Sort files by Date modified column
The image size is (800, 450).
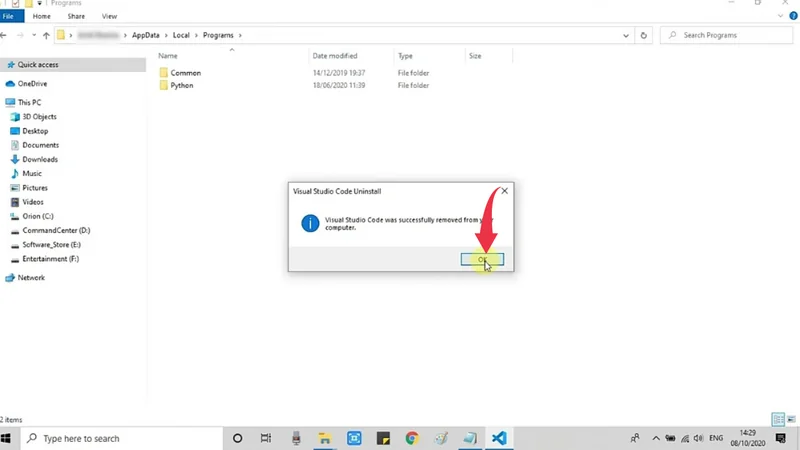click(335, 56)
